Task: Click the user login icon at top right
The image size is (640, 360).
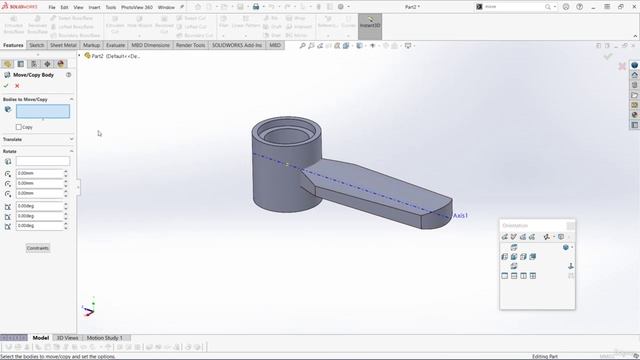Action: pyautogui.click(x=566, y=7)
